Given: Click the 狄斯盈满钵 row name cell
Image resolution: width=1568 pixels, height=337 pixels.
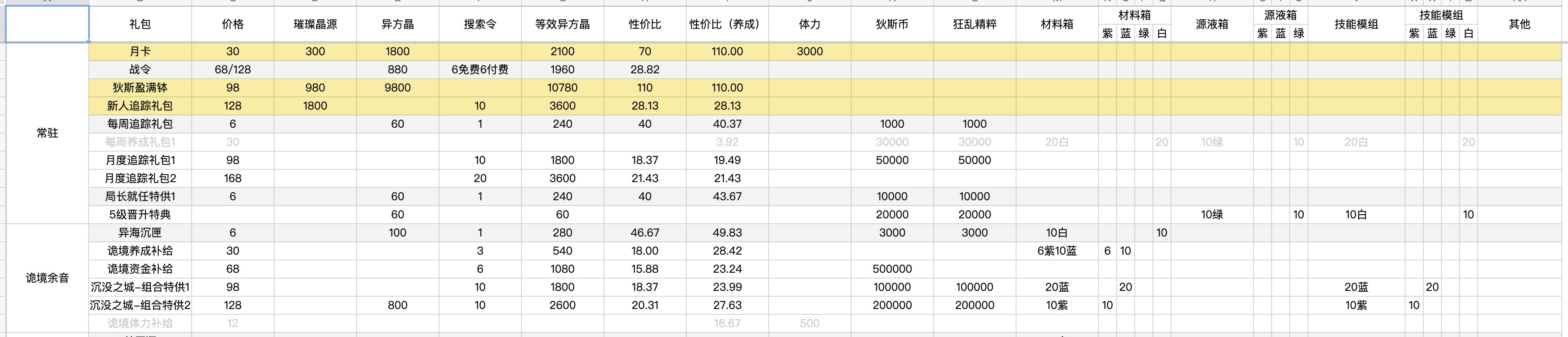Looking at the screenshot, I should point(140,88).
